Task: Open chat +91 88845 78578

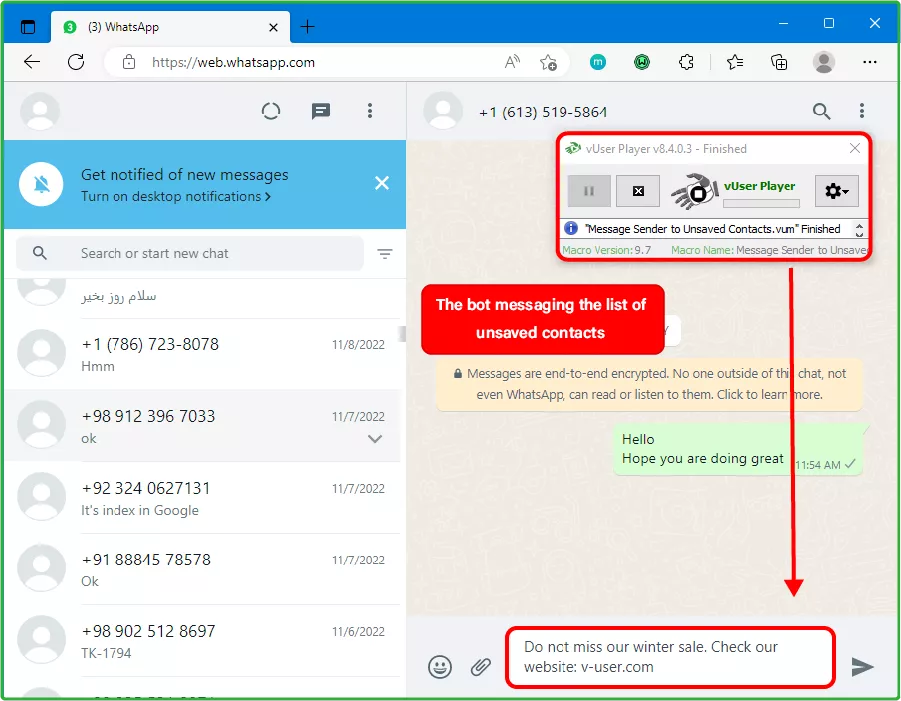Action: point(202,569)
